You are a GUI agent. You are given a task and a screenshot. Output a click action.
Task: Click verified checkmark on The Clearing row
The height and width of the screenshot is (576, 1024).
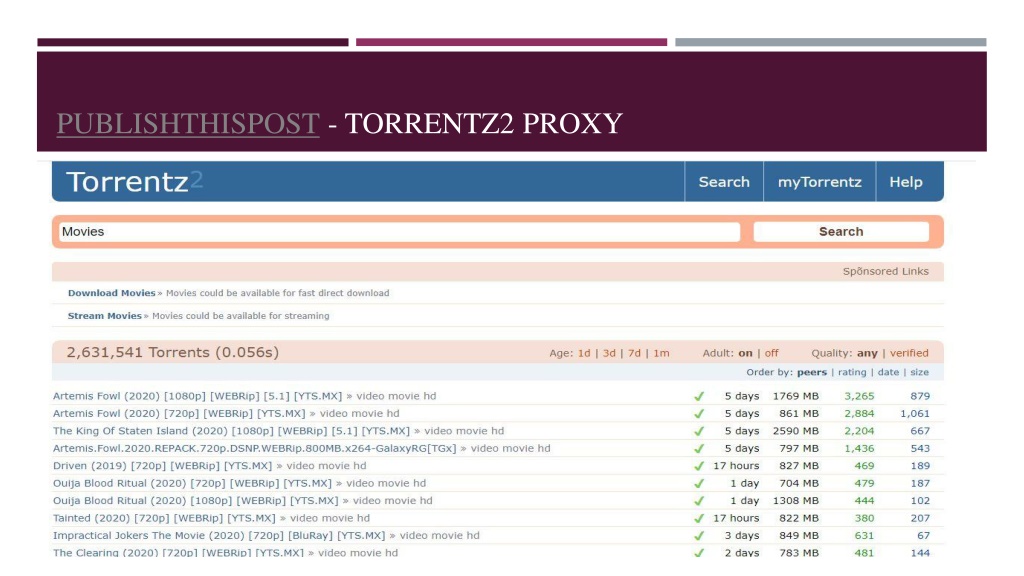coord(699,552)
